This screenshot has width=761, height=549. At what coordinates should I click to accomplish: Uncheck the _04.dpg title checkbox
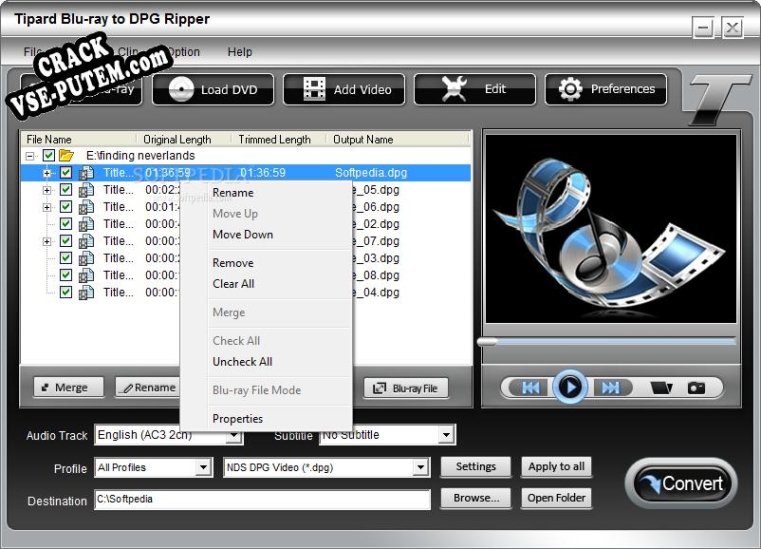pos(66,292)
